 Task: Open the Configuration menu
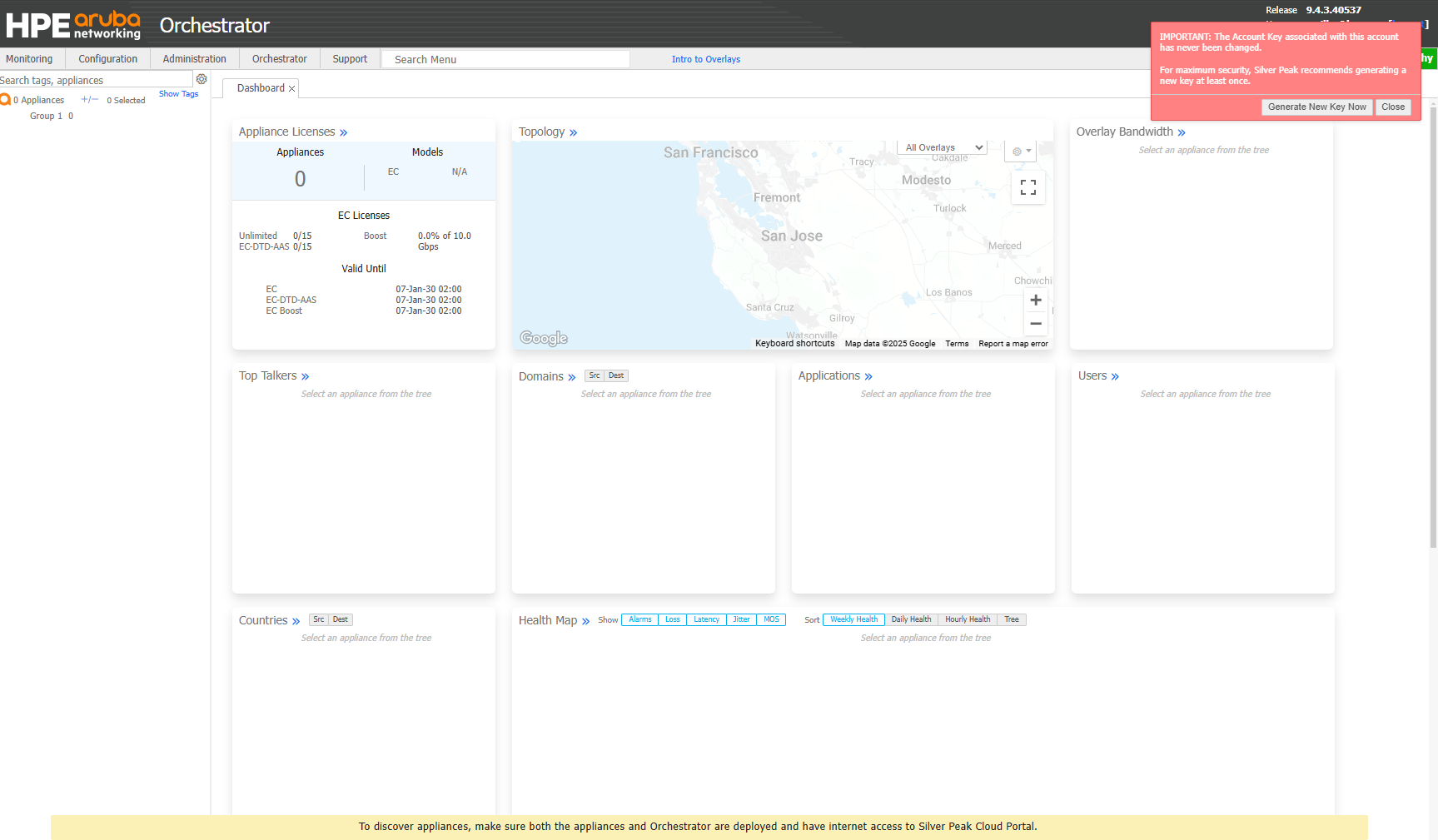[108, 59]
